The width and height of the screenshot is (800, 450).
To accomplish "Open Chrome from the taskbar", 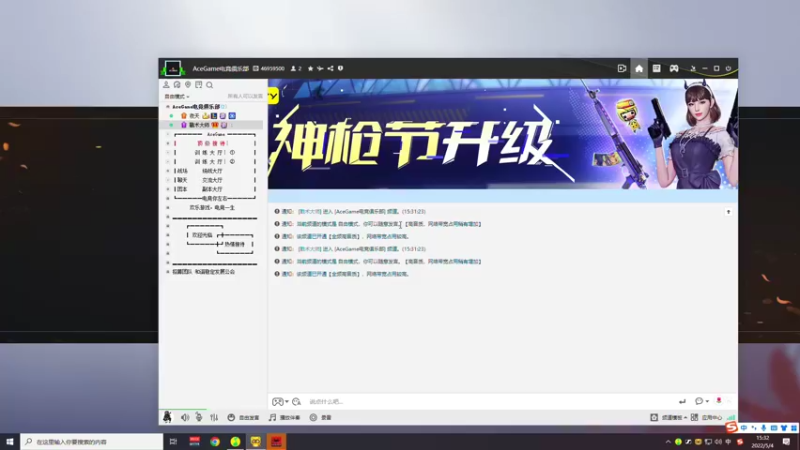I will coord(215,442).
